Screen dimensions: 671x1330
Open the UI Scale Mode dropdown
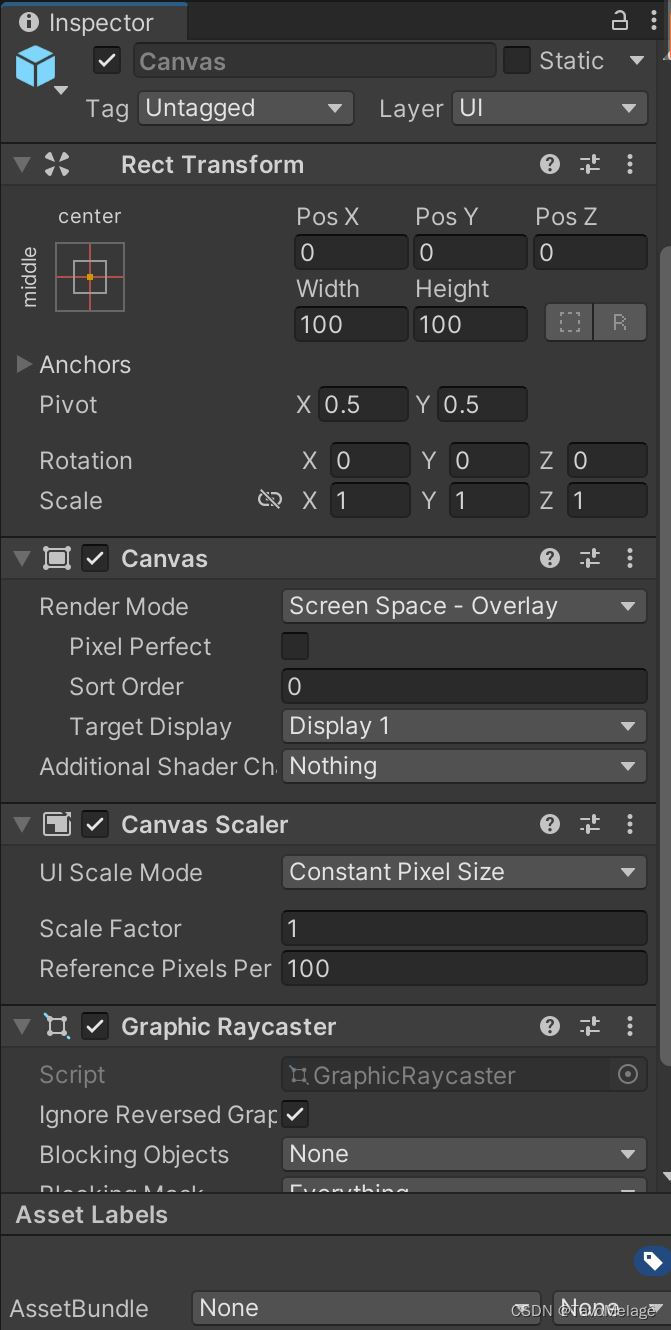coord(463,872)
